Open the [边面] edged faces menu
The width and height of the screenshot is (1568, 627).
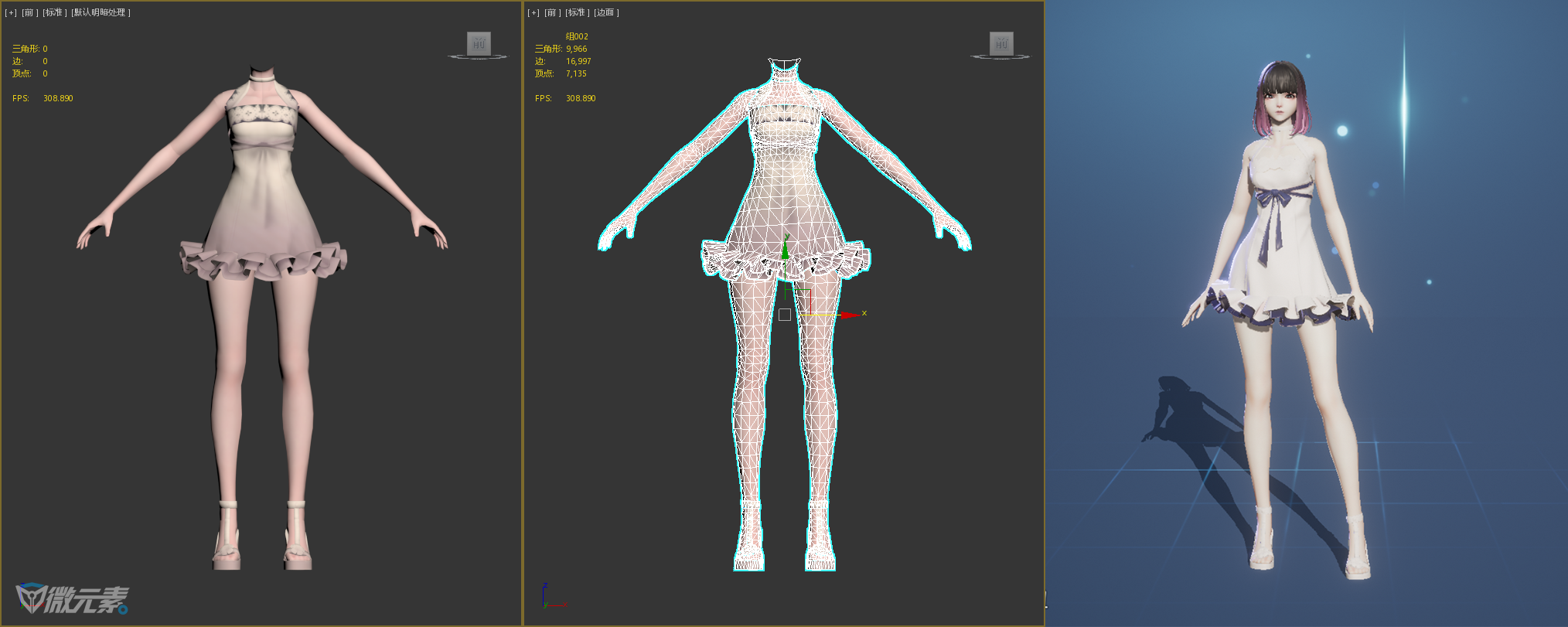click(x=606, y=12)
